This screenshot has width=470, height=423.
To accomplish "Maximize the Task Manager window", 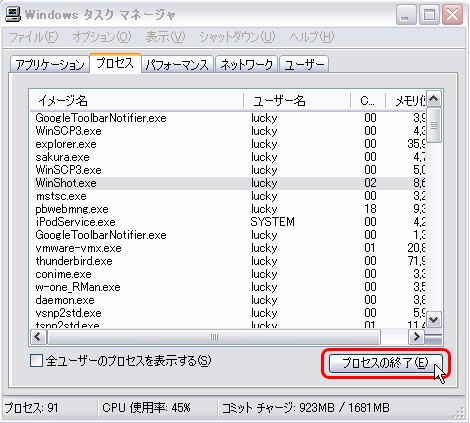I will click(x=429, y=15).
